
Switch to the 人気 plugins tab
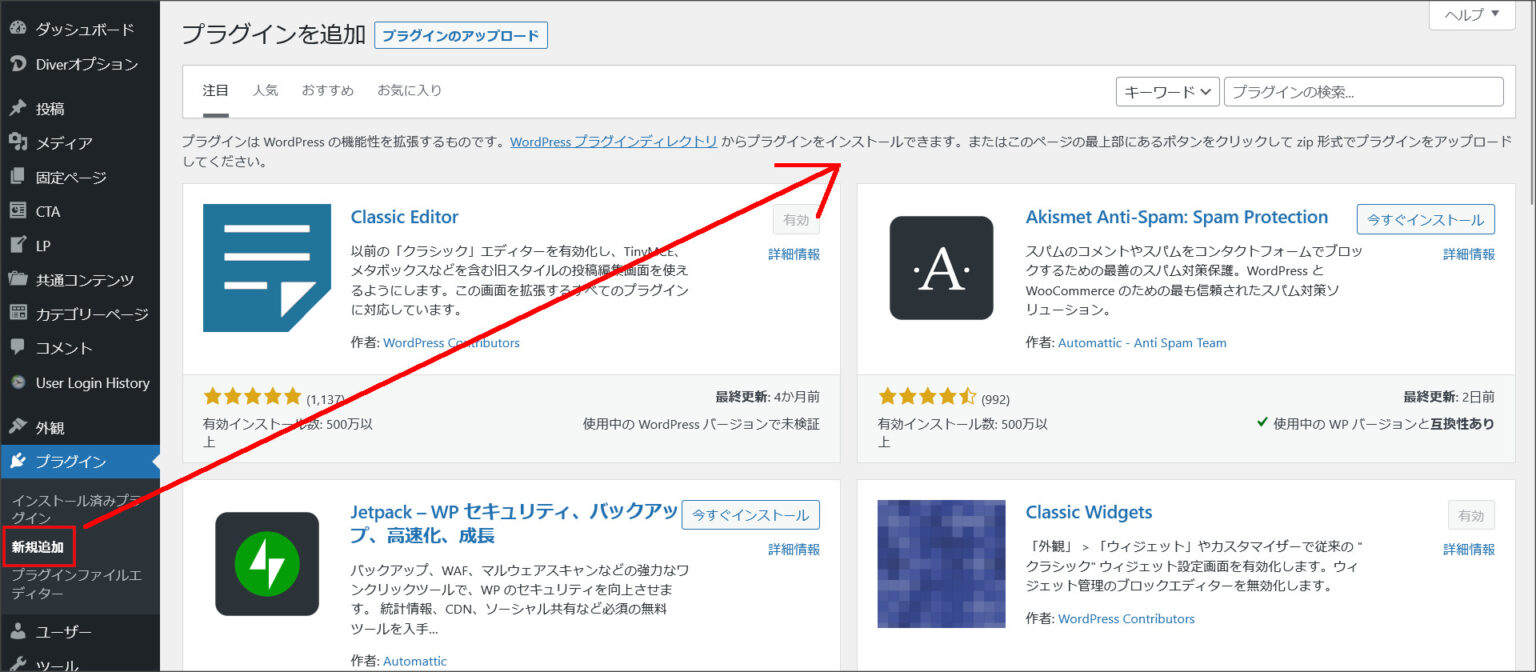tap(265, 89)
